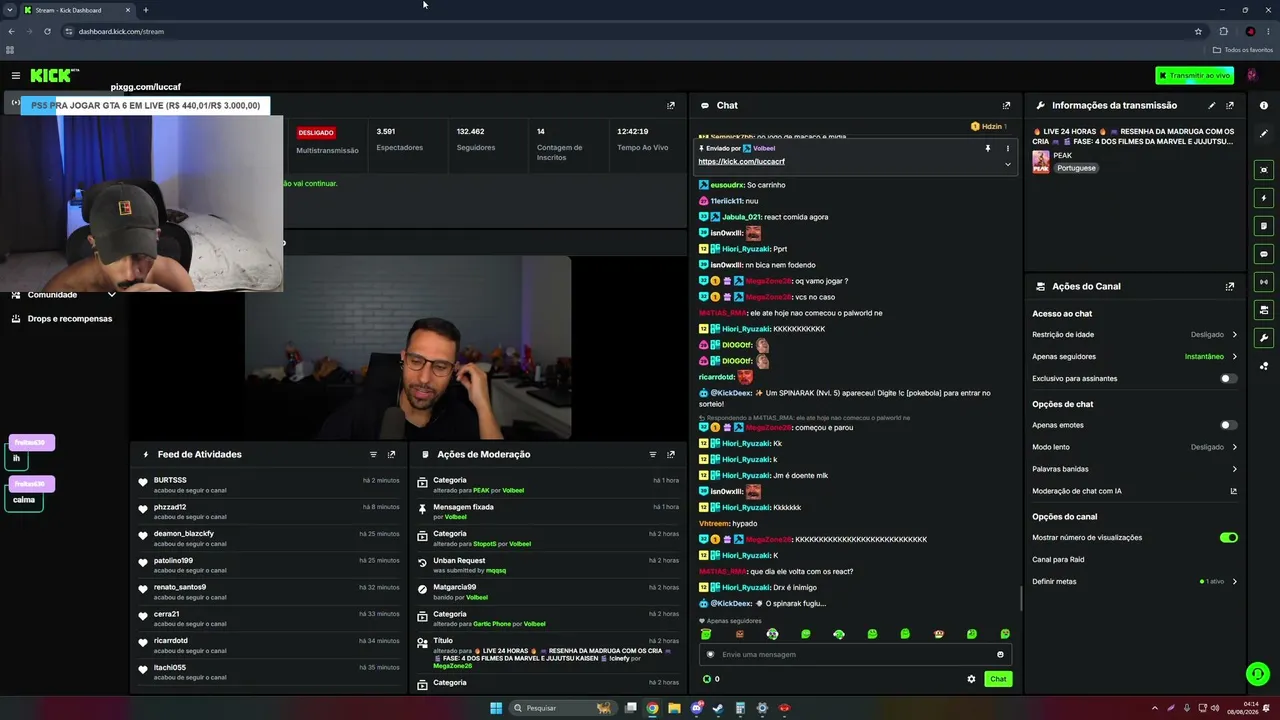1280x720 pixels.
Task: Select the Unban Request moderation entry
Action: (x=549, y=565)
